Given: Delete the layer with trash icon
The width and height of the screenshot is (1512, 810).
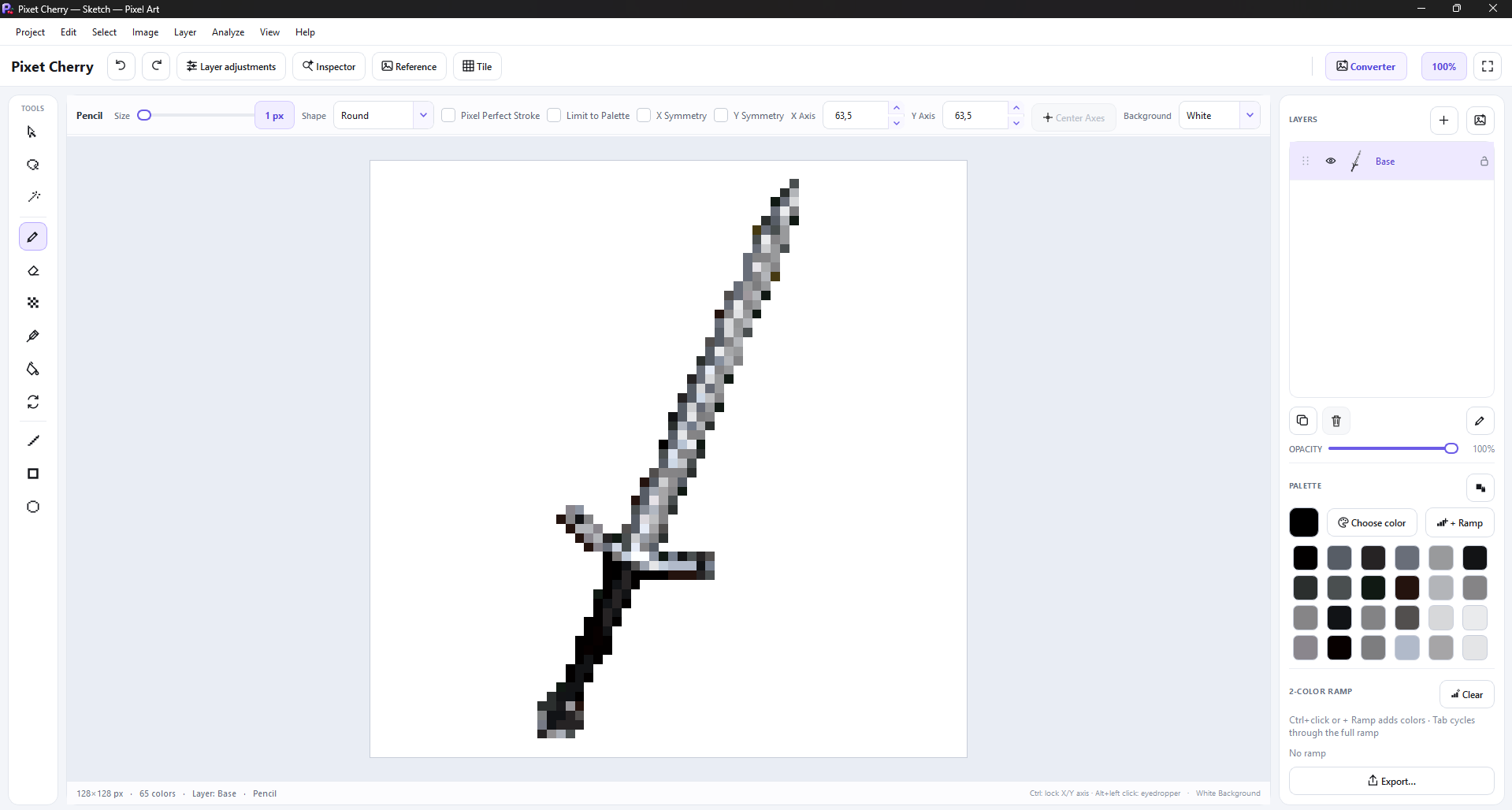Looking at the screenshot, I should pos(1336,421).
